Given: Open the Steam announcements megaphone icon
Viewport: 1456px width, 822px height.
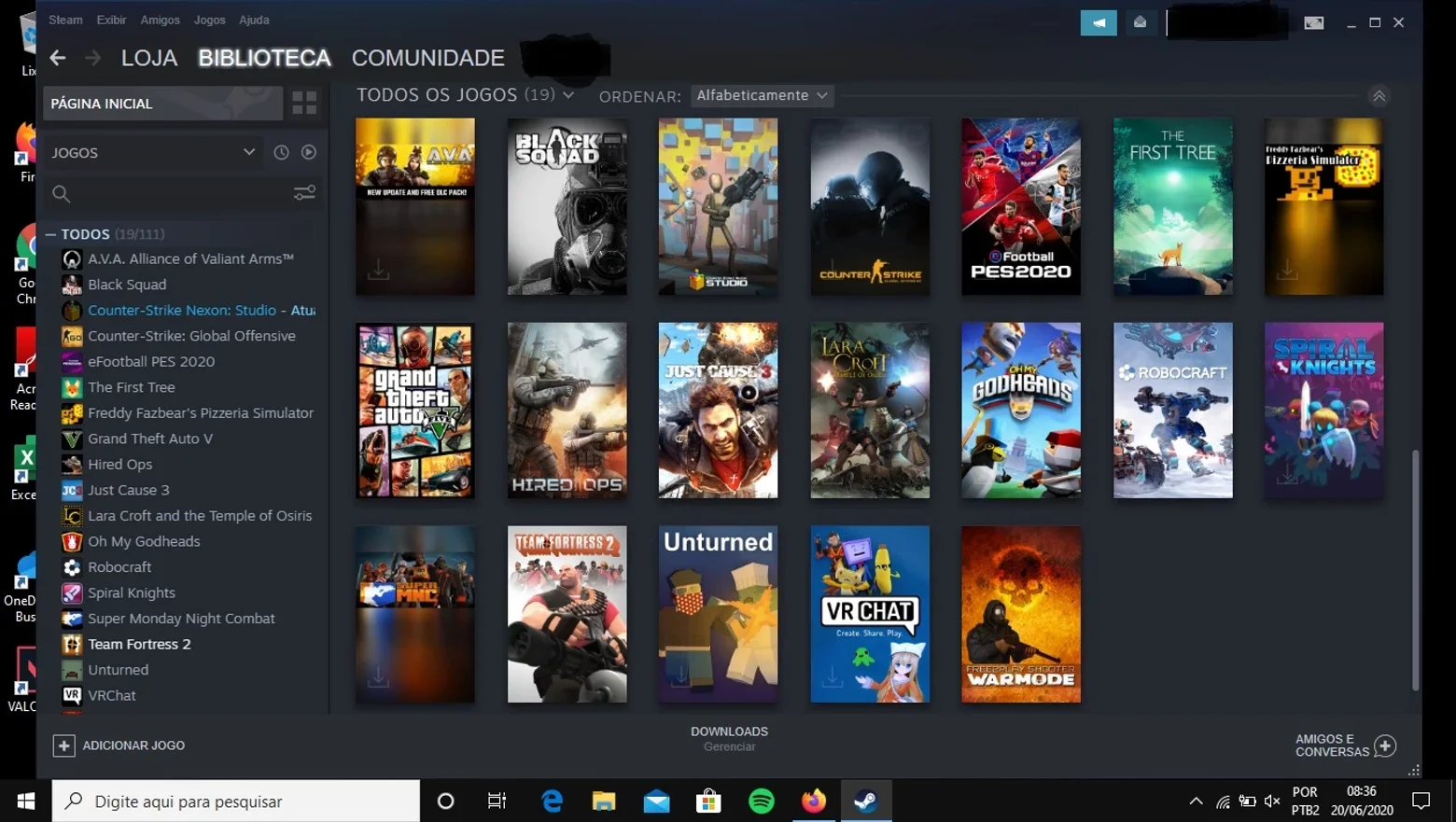Looking at the screenshot, I should (1099, 22).
